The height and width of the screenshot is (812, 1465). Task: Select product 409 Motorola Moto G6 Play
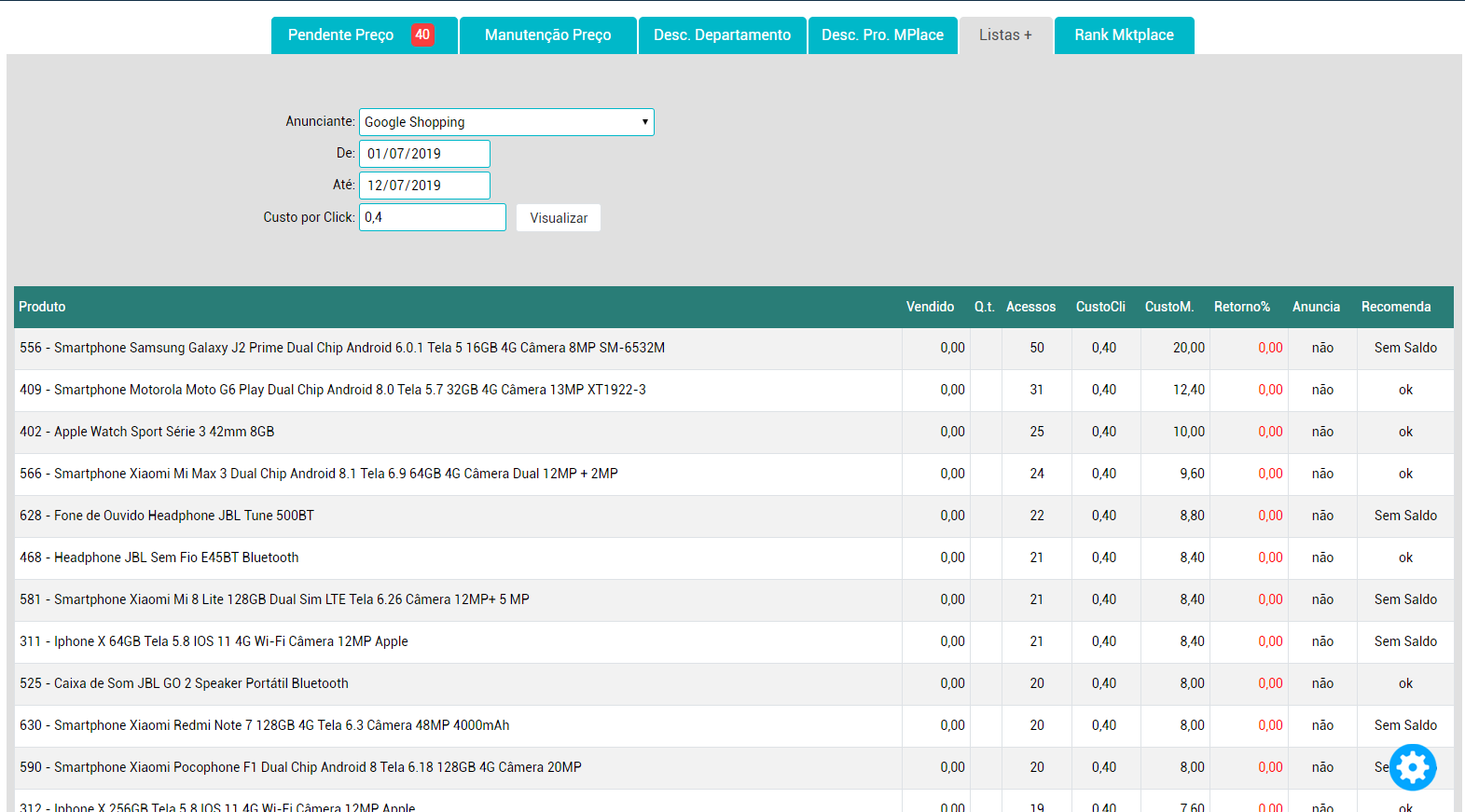[x=734, y=391]
